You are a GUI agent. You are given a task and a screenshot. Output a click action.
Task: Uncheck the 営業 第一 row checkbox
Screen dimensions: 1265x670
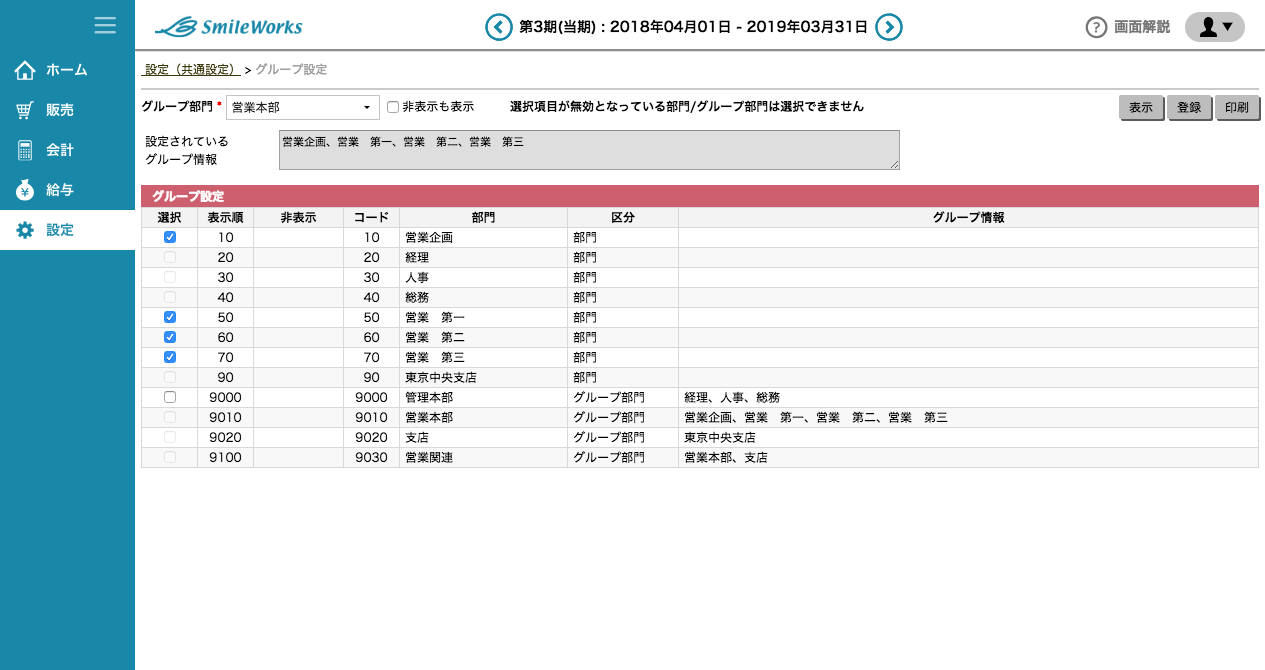(170, 317)
